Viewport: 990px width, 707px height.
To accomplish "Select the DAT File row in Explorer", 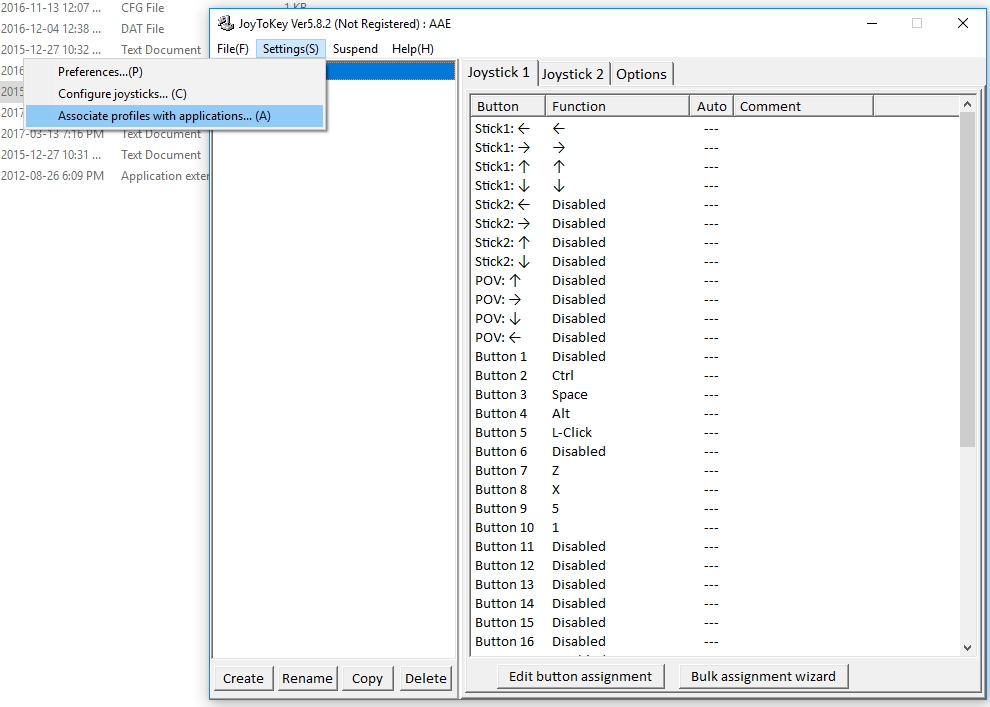I will tap(104, 28).
